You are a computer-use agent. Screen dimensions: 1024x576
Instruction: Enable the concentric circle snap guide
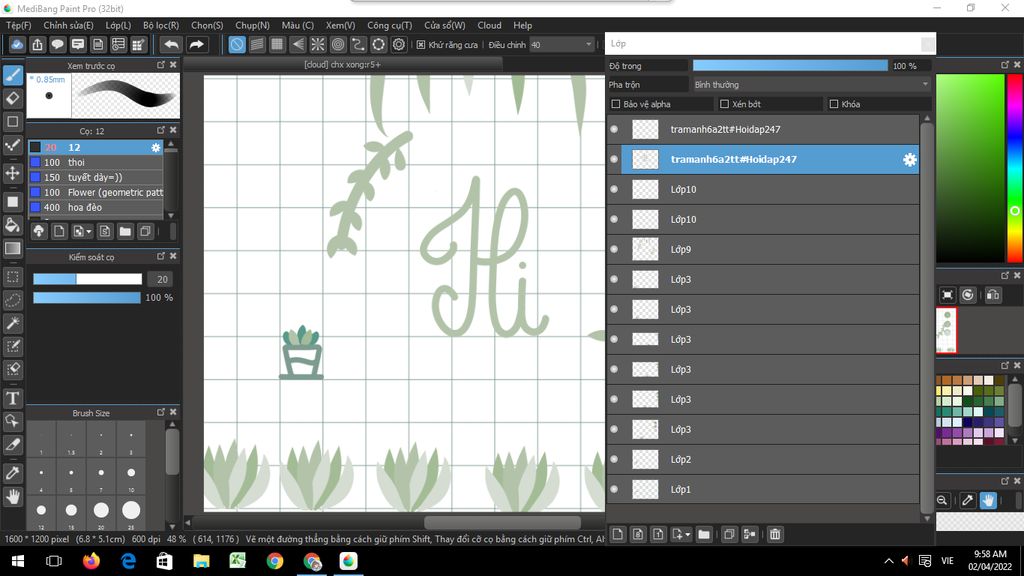click(x=338, y=44)
